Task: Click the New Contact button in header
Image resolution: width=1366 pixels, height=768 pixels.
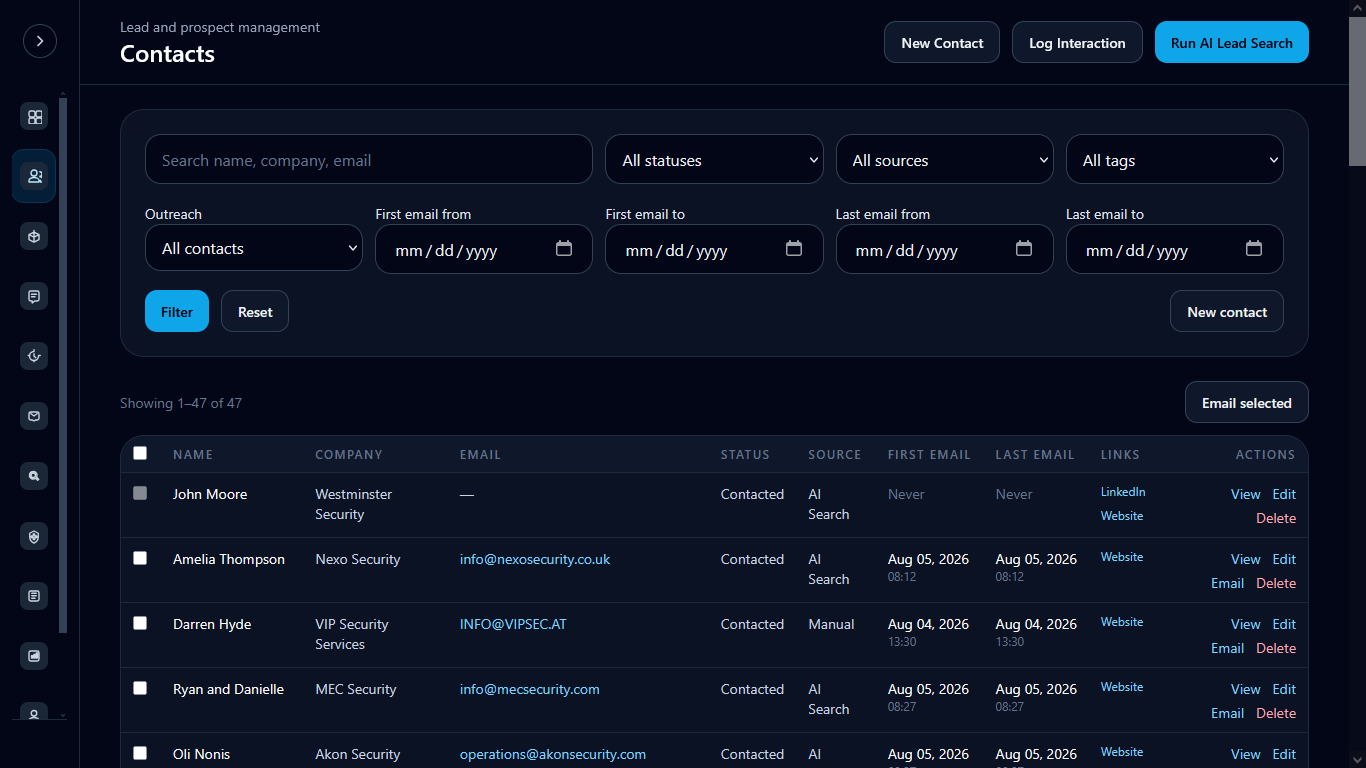Action: tap(942, 43)
